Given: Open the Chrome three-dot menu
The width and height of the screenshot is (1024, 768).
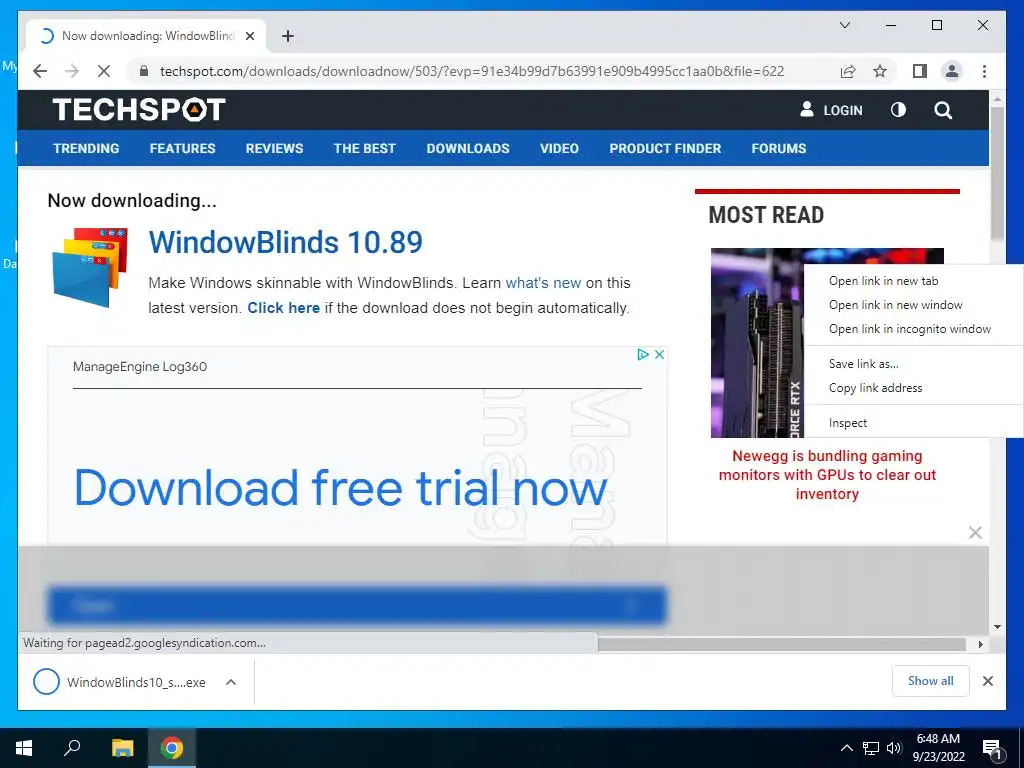Looking at the screenshot, I should 984,71.
